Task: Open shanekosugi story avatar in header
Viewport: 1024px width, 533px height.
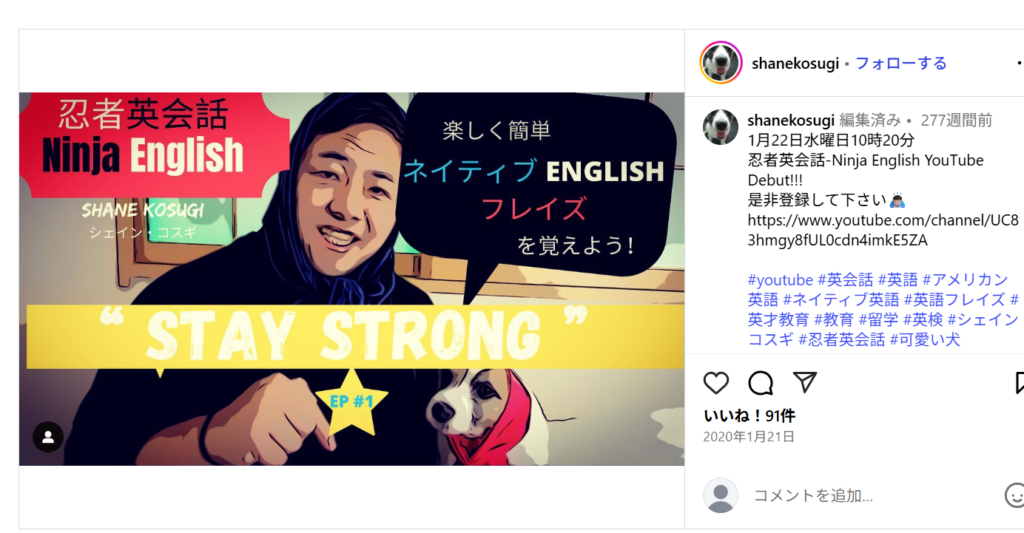Action: (720, 63)
